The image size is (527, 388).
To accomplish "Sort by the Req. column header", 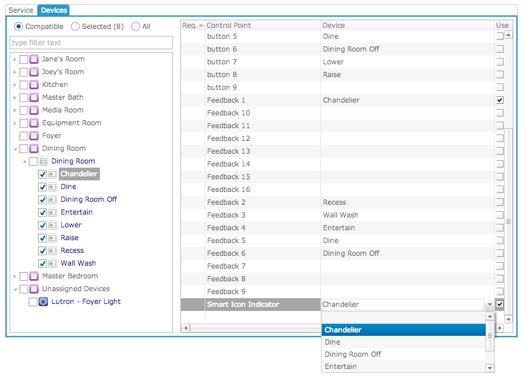I will click(193, 25).
